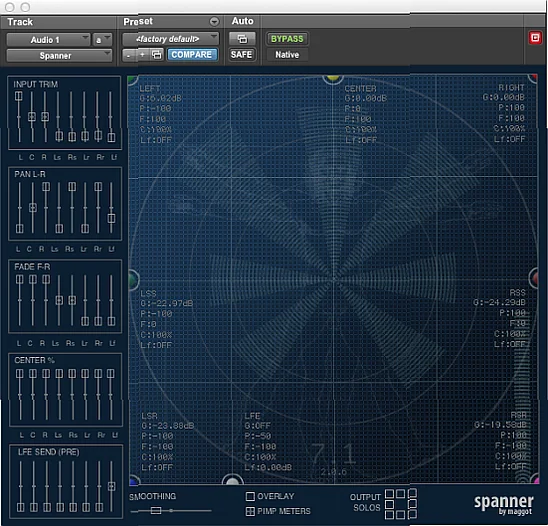The height and width of the screenshot is (526, 548).
Task: Enable the OVERLAY checkbox
Action: pos(250,496)
